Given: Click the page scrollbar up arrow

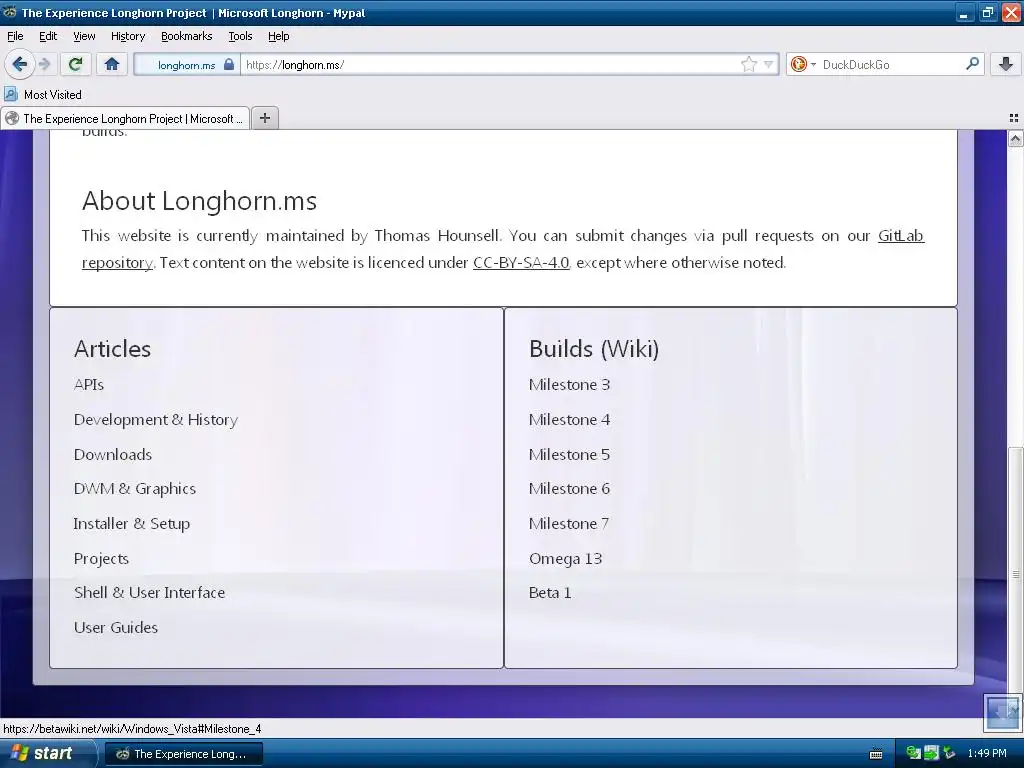Looking at the screenshot, I should pyautogui.click(x=1016, y=138).
